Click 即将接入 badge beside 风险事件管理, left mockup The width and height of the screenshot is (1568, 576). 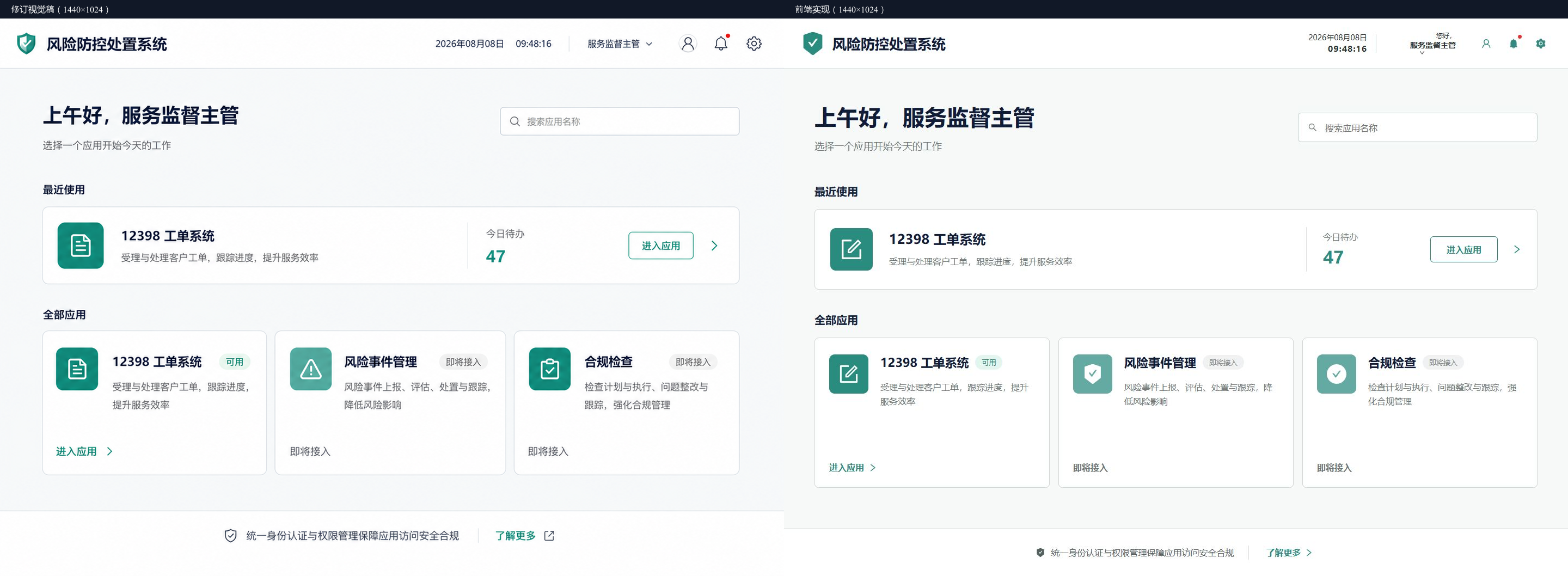(x=463, y=361)
